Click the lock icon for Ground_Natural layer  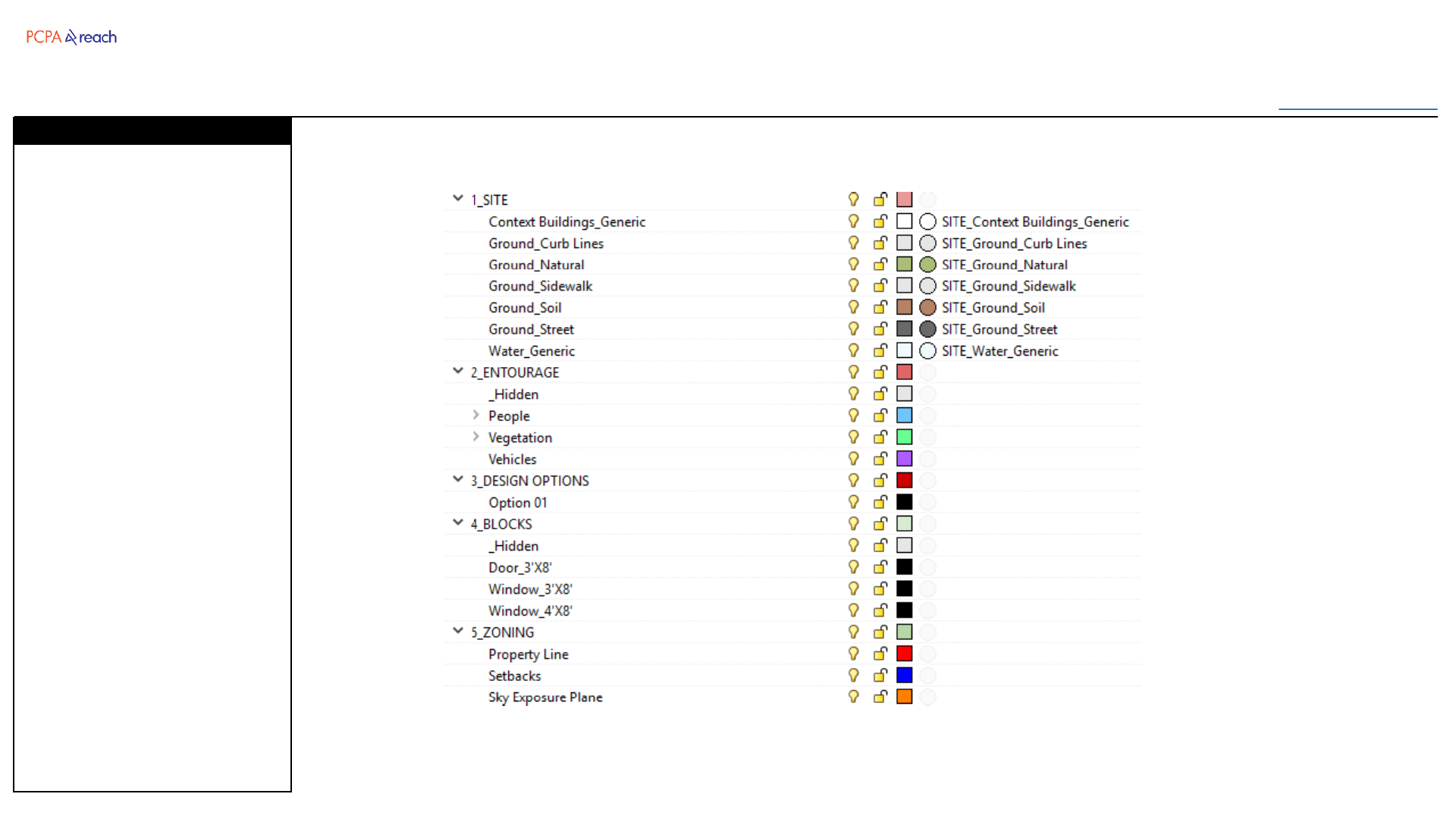click(880, 265)
